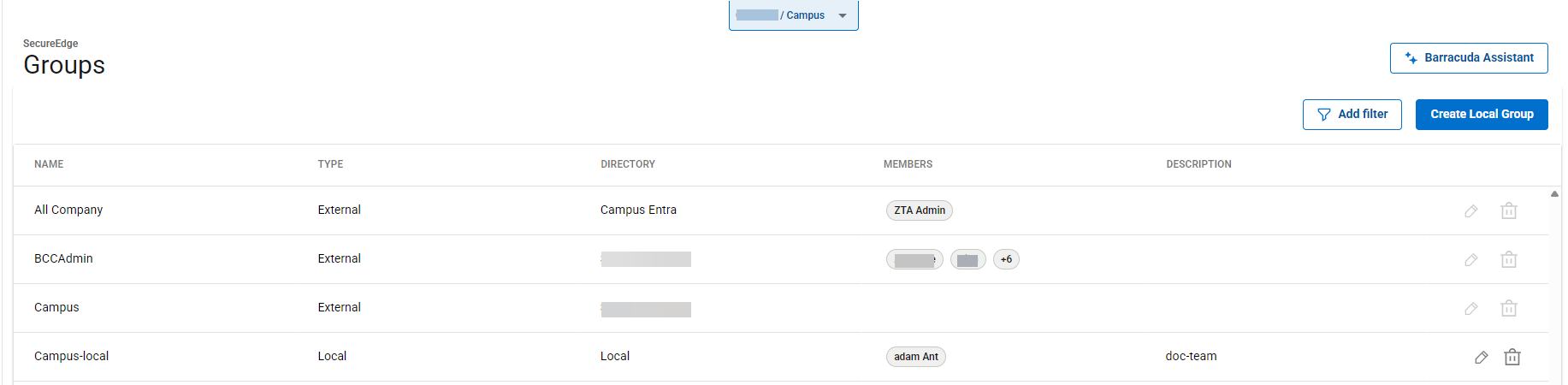Image resolution: width=1568 pixels, height=385 pixels.
Task: Open the Barracuda Assistant
Action: pos(1468,58)
